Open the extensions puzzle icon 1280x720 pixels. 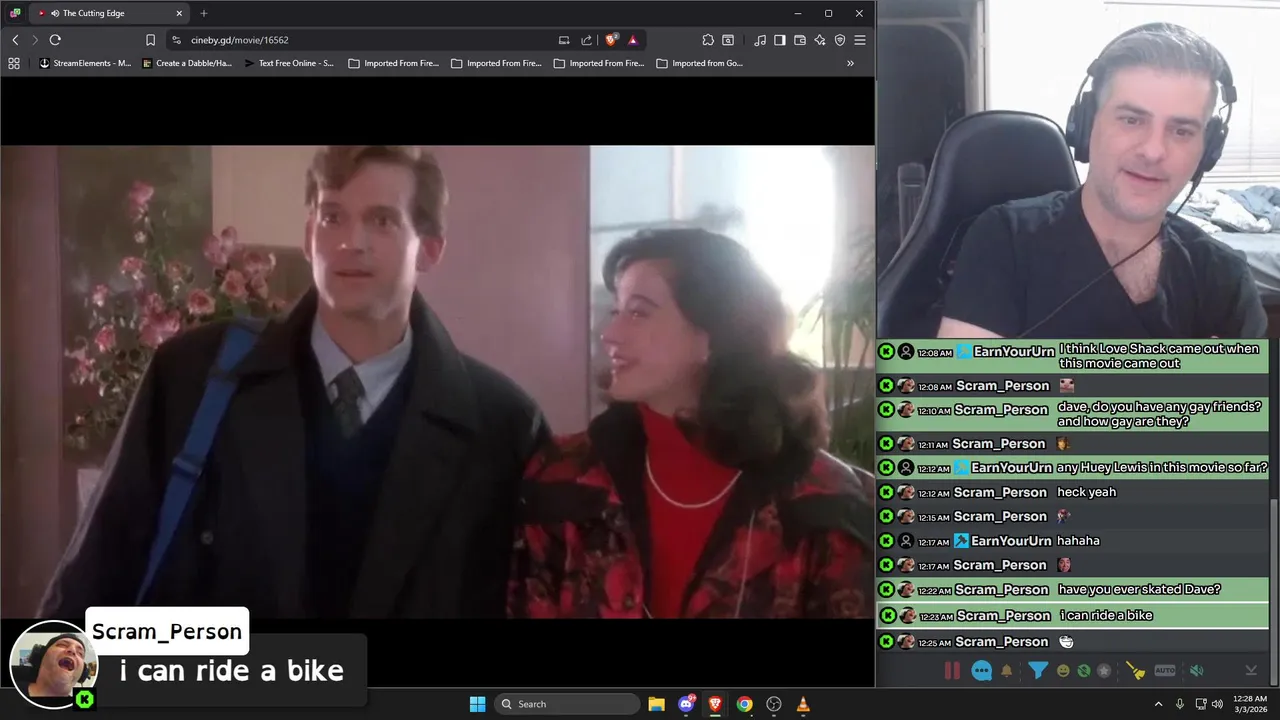pyautogui.click(x=708, y=40)
